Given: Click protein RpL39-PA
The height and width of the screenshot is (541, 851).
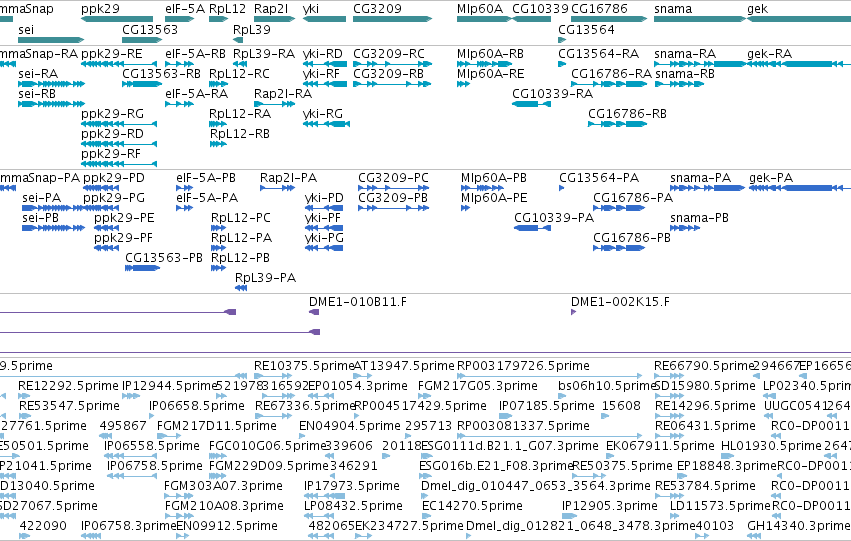Looking at the screenshot, I should pyautogui.click(x=265, y=278).
